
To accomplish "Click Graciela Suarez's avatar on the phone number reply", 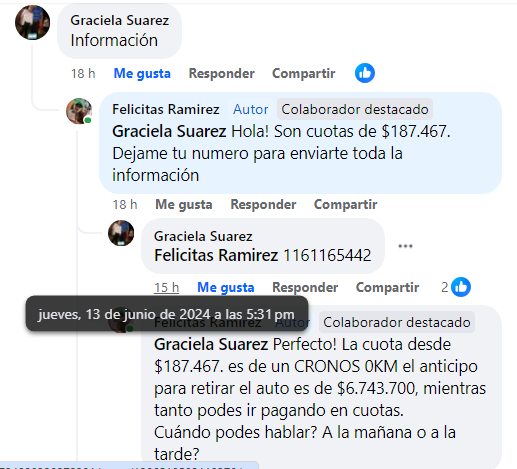I will coord(121,233).
